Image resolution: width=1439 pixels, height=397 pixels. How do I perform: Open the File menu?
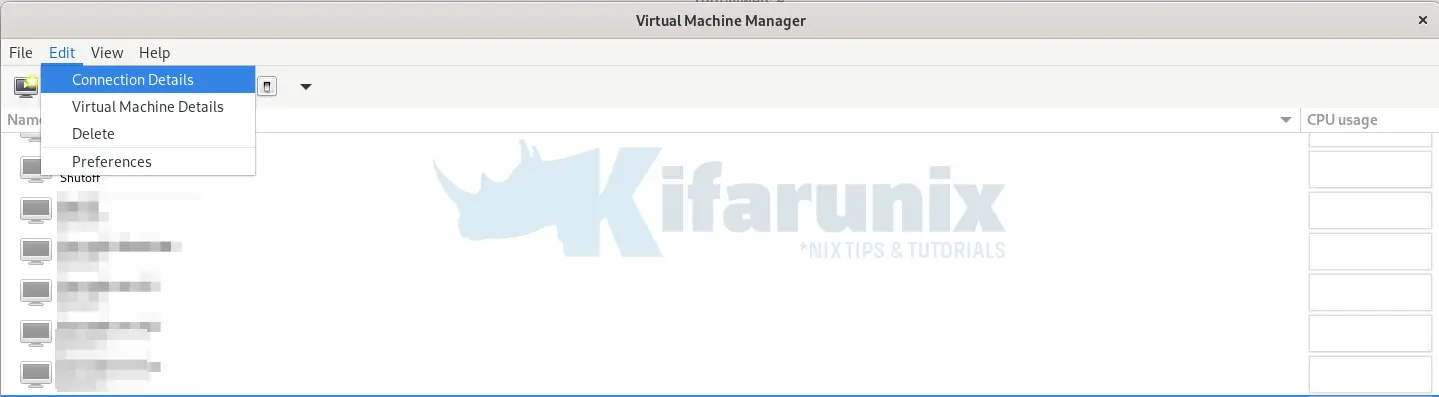[20, 52]
